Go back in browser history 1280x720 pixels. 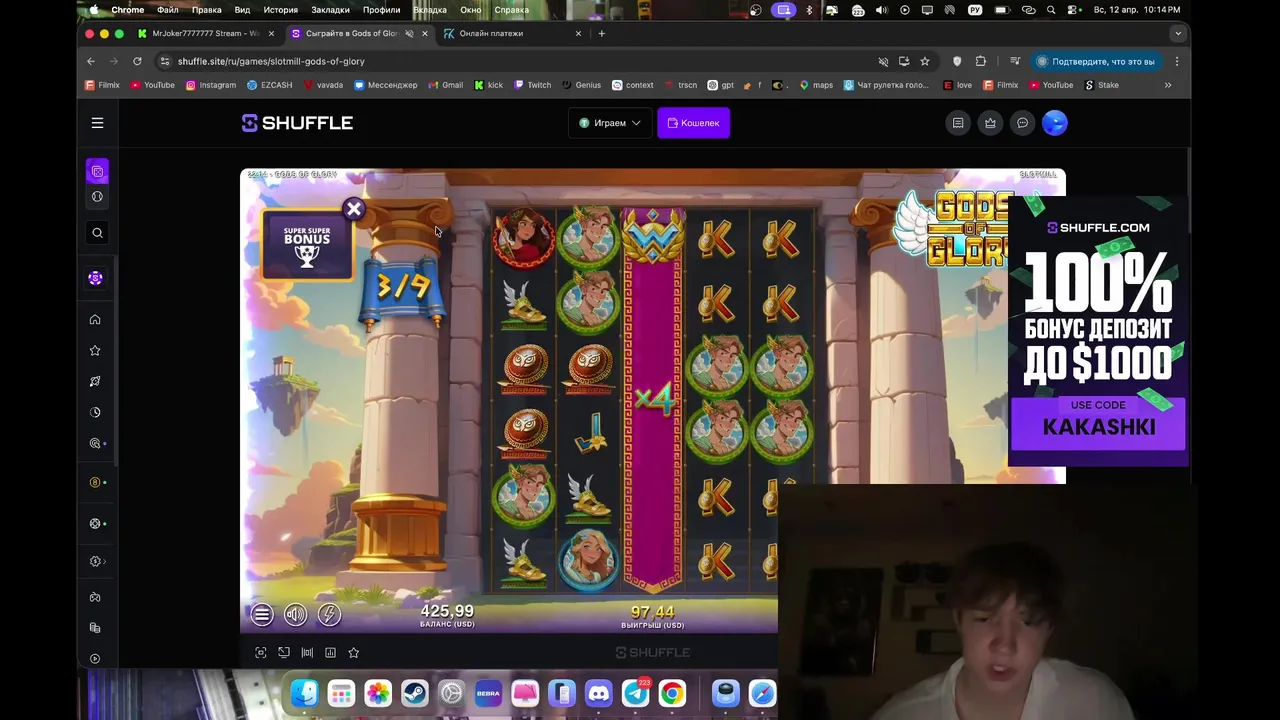tap(91, 61)
